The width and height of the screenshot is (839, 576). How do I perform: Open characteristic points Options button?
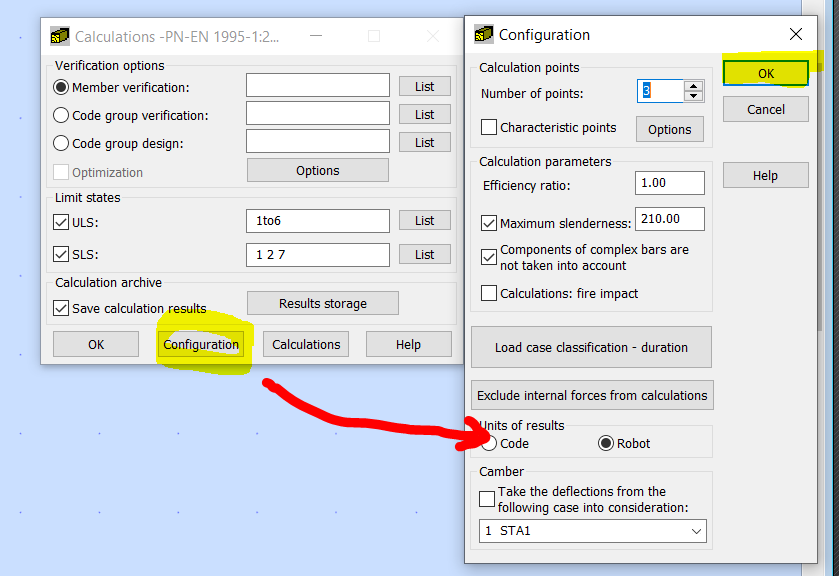click(669, 129)
